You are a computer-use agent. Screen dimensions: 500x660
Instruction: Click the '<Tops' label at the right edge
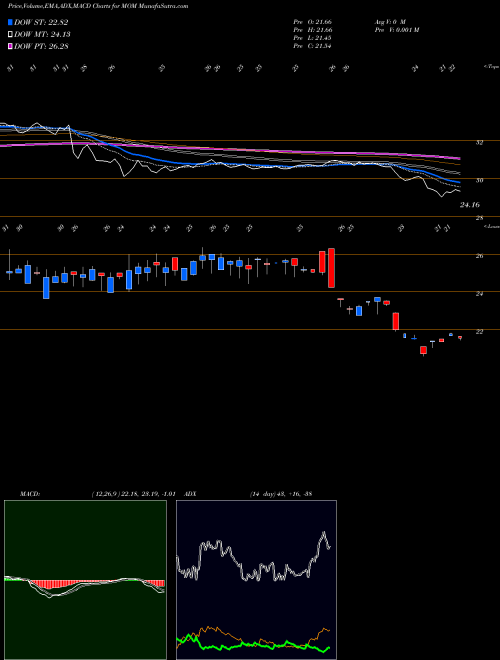[491, 67]
